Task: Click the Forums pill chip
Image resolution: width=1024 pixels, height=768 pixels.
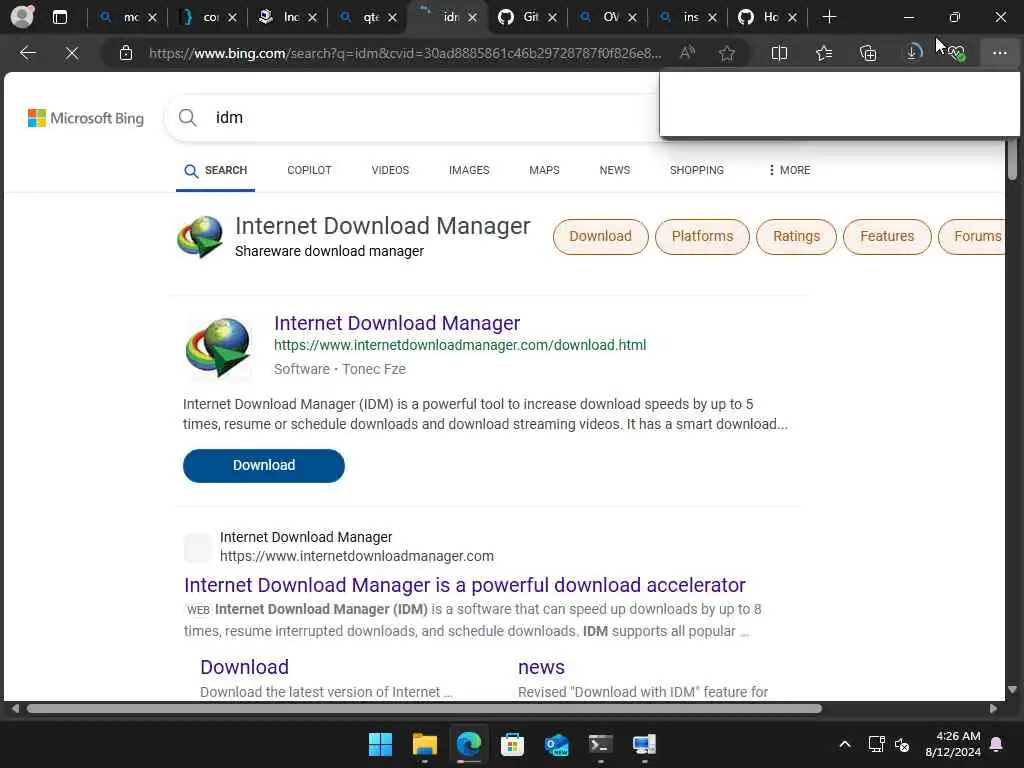Action: pyautogui.click(x=972, y=236)
